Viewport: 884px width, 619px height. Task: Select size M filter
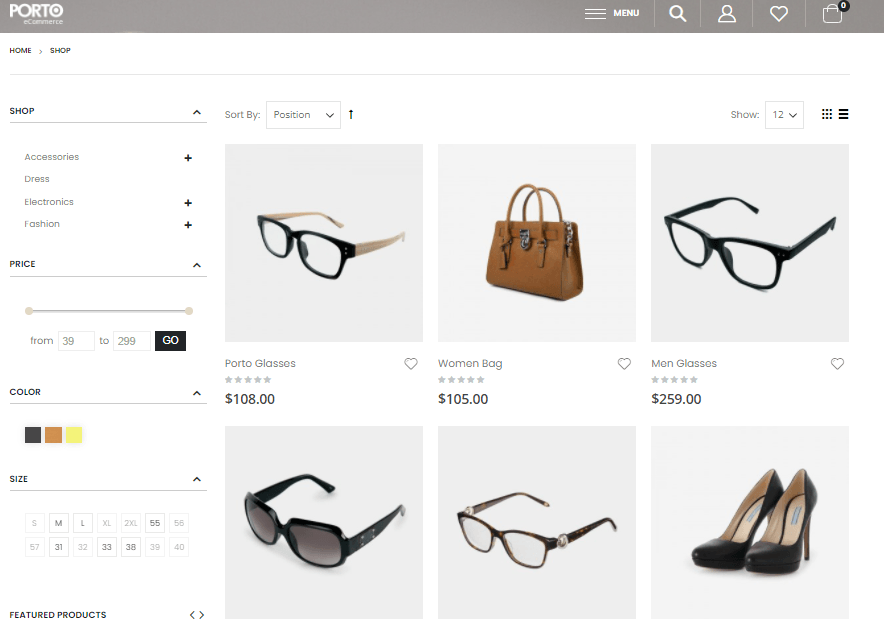[x=59, y=523]
